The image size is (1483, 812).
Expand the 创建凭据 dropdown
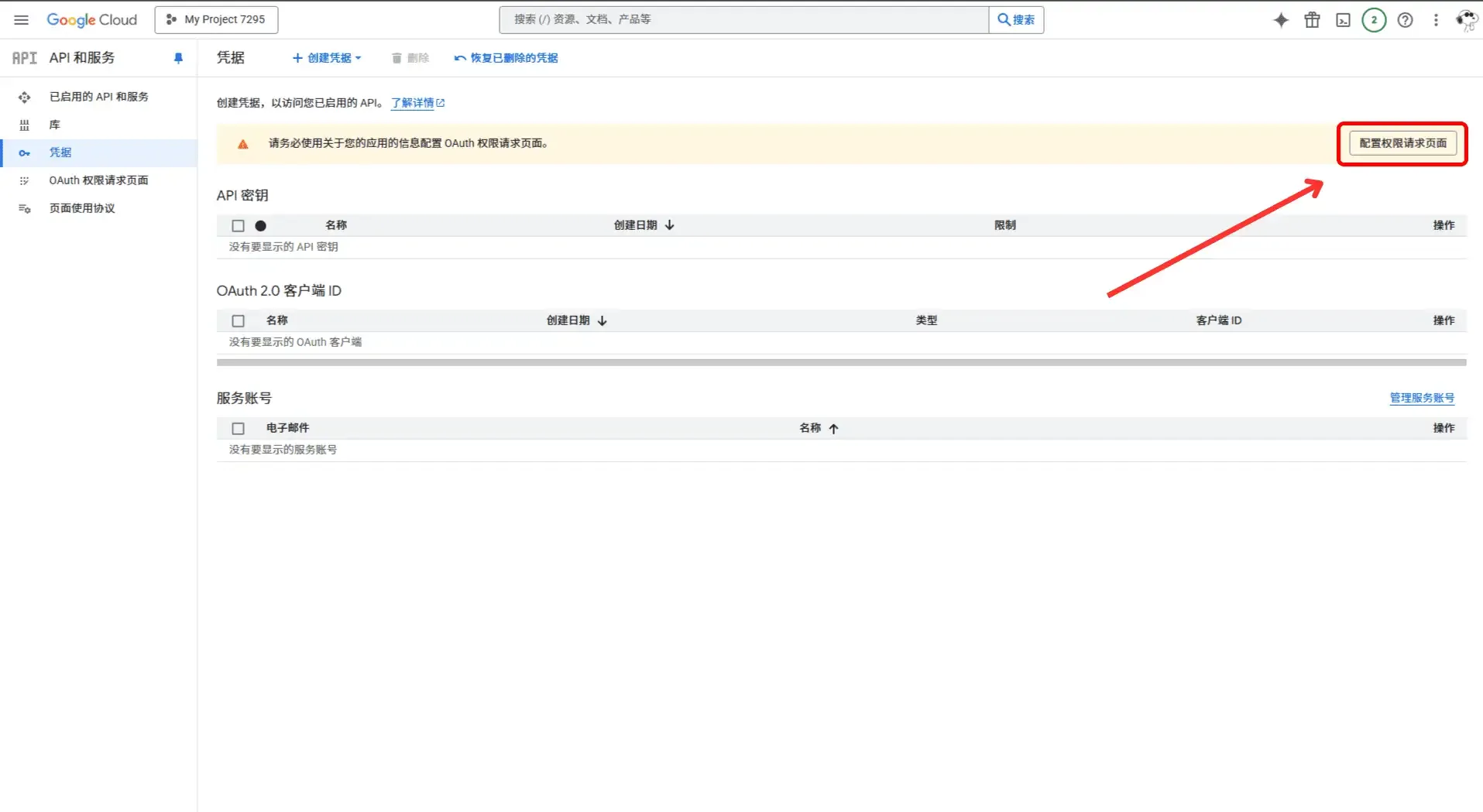[327, 58]
